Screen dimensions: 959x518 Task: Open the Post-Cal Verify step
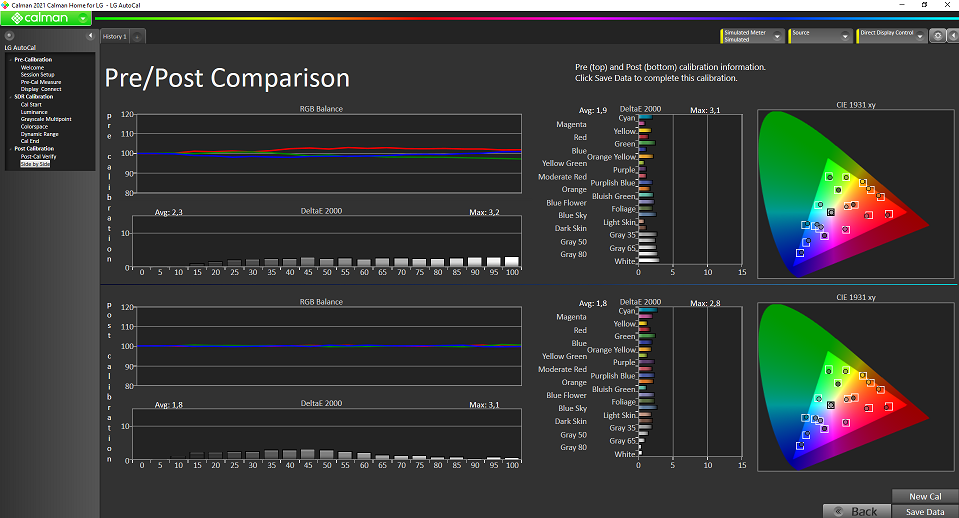(x=38, y=156)
